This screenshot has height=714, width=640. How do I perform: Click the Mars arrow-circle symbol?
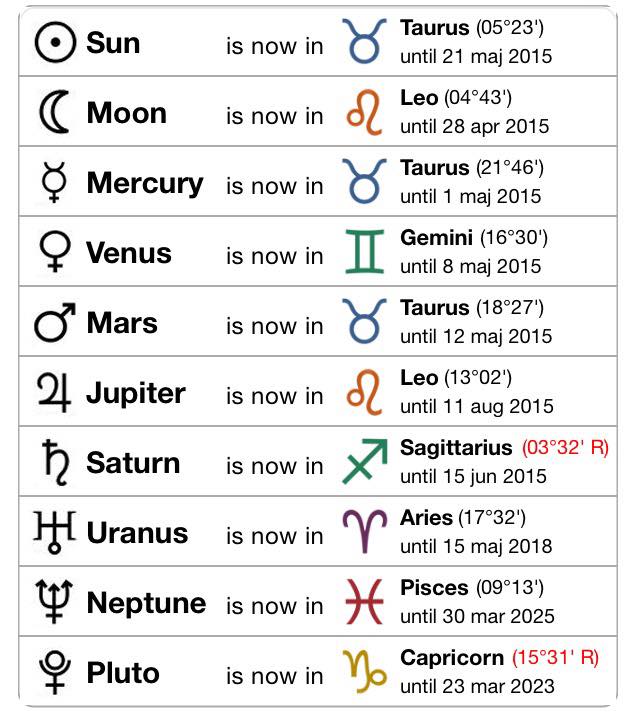point(55,322)
